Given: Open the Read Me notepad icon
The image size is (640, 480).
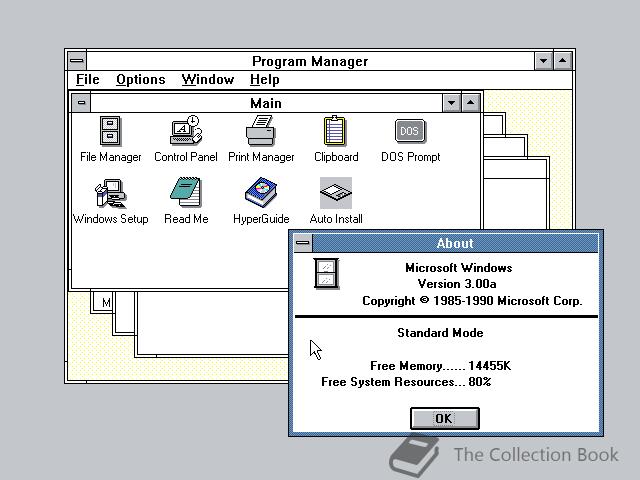Looking at the screenshot, I should click(x=186, y=192).
